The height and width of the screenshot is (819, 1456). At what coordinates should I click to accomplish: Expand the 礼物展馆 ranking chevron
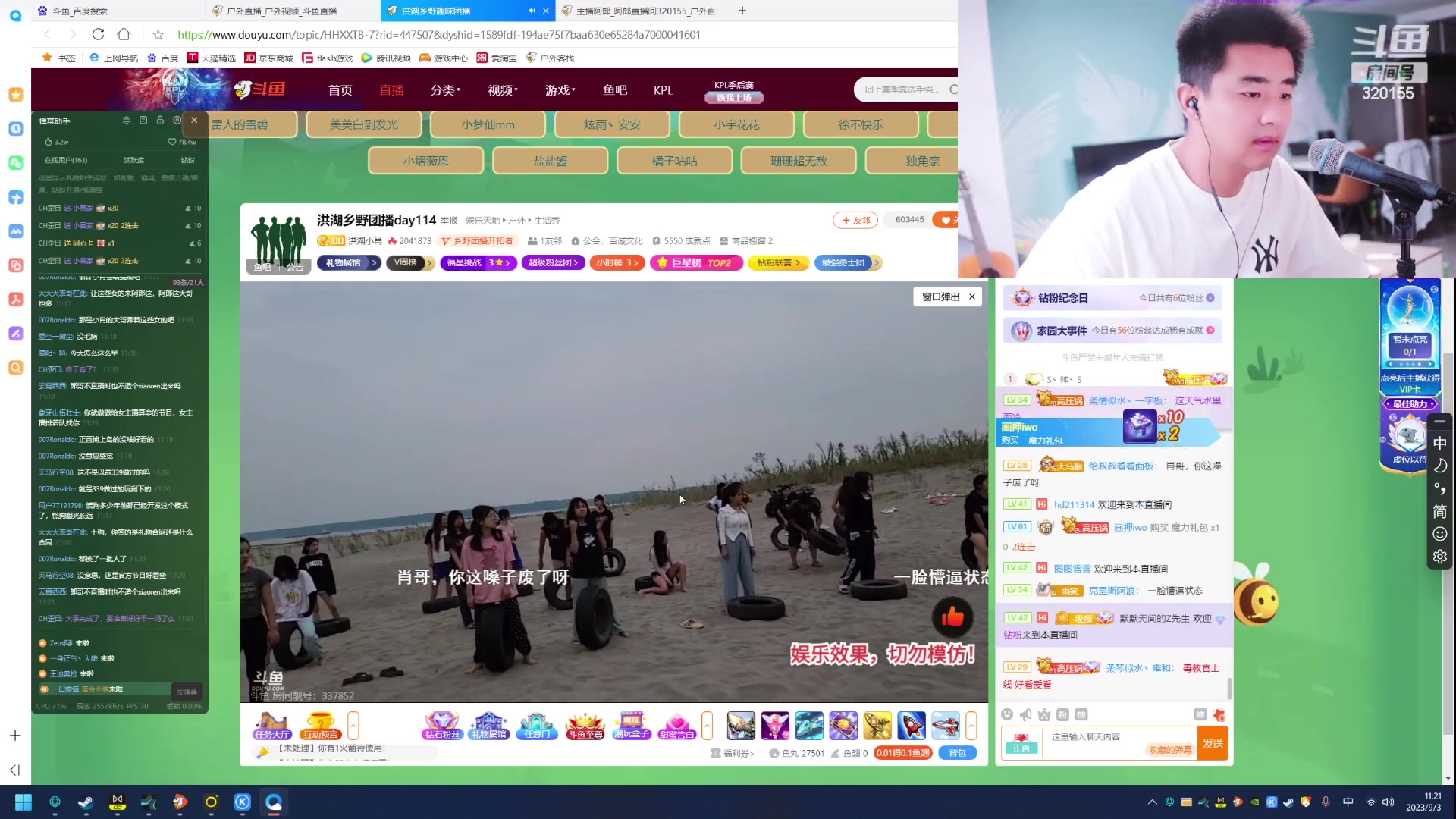pyautogui.click(x=374, y=262)
